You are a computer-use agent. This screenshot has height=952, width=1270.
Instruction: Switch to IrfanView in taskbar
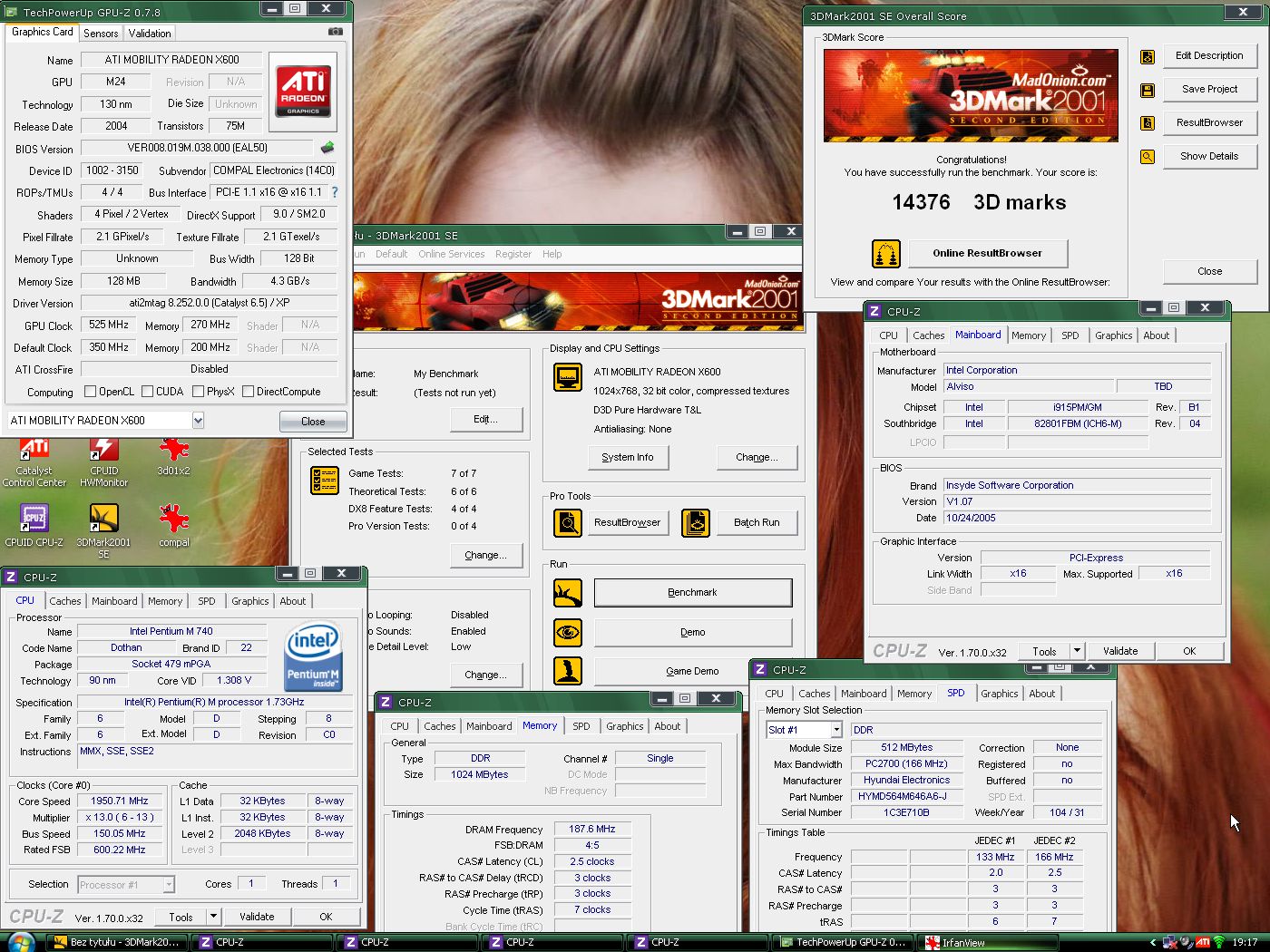pos(986,943)
